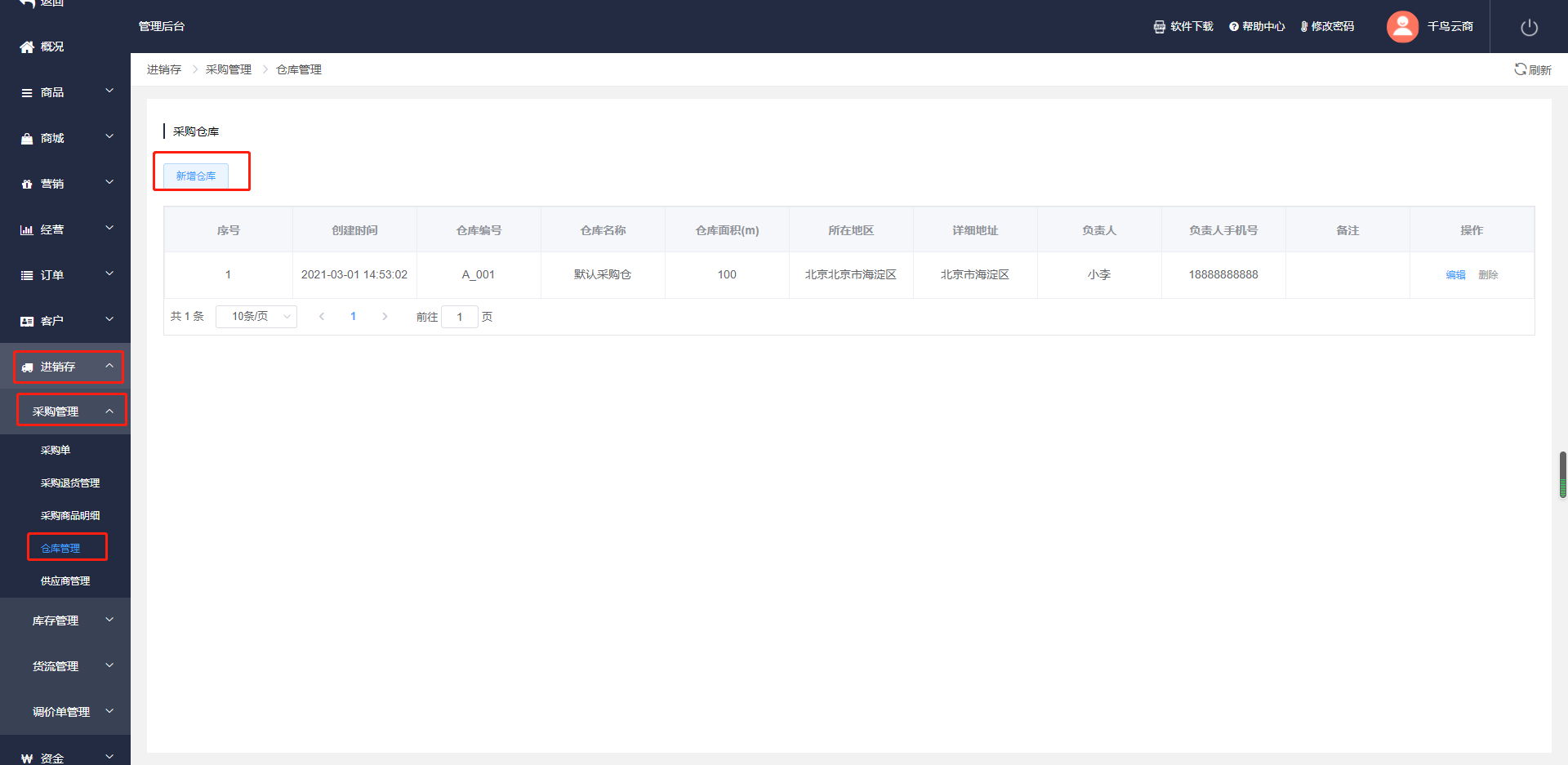1568x765 pixels.
Task: Click the 新增仓库 button
Action: click(x=196, y=176)
